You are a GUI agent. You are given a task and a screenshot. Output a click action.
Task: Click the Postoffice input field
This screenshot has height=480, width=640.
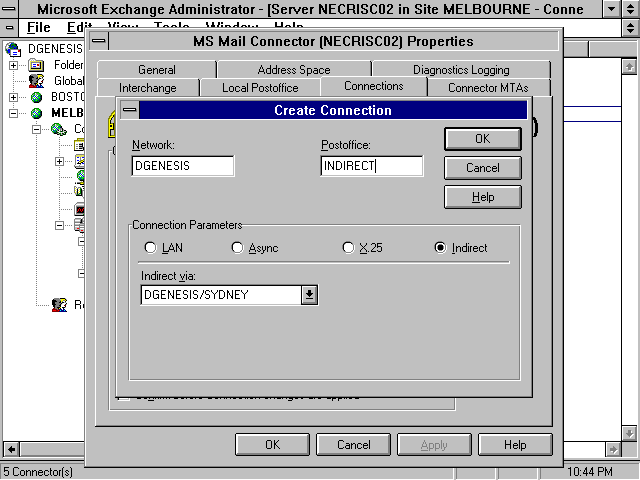click(372, 166)
